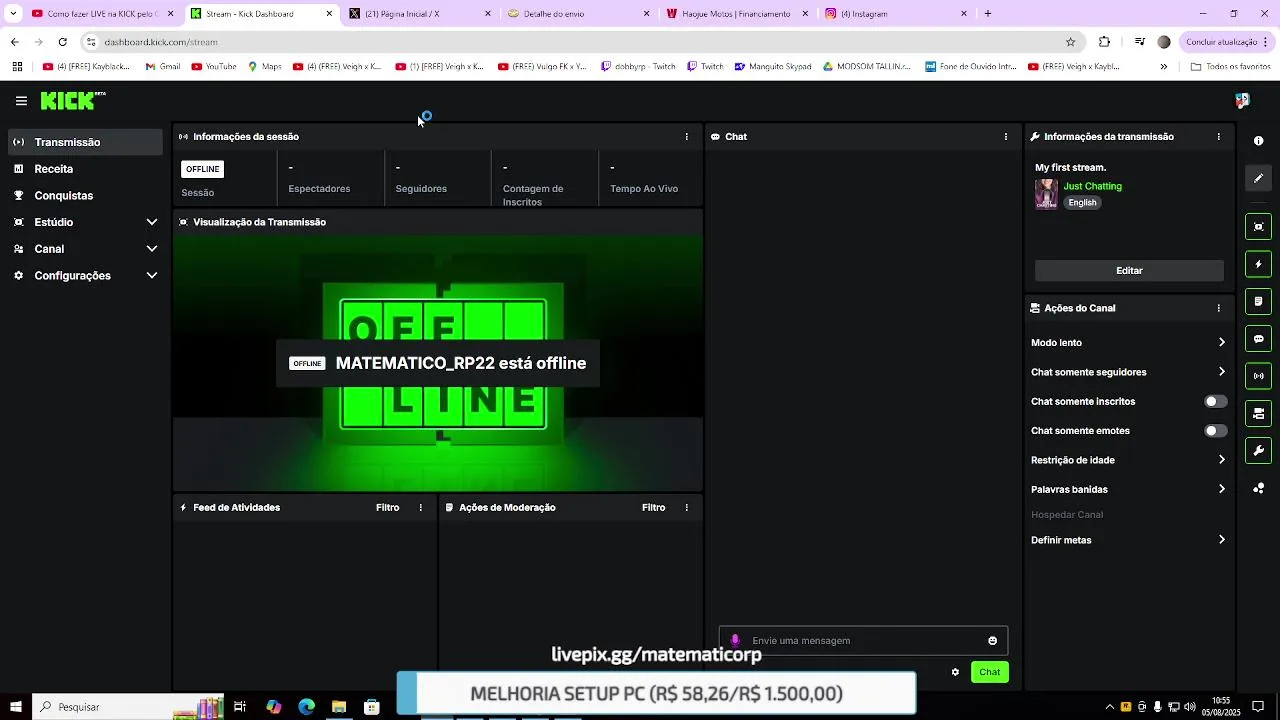
Task: Open the Windows Start menu
Action: click(x=16, y=707)
